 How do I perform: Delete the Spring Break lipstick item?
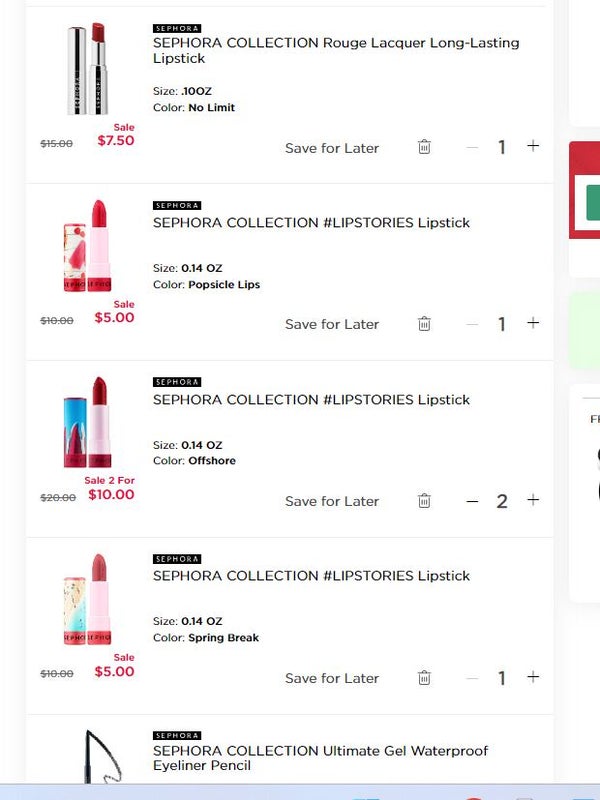pos(424,678)
